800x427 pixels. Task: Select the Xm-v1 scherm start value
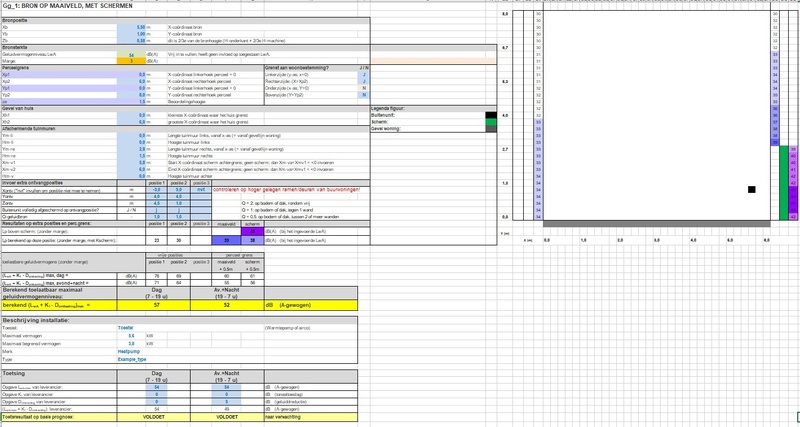132,162
